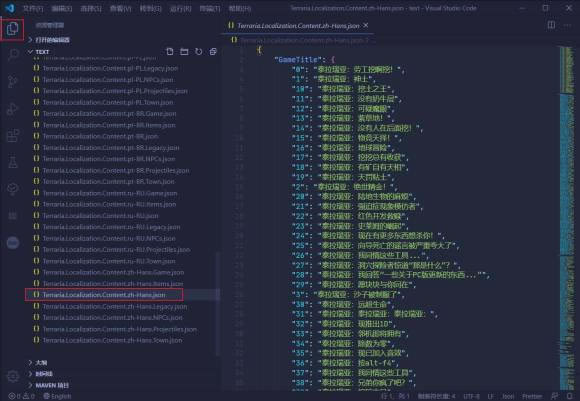This screenshot has width=580, height=401.
Task: Click the New Folder icon in explorer
Action: [x=184, y=51]
